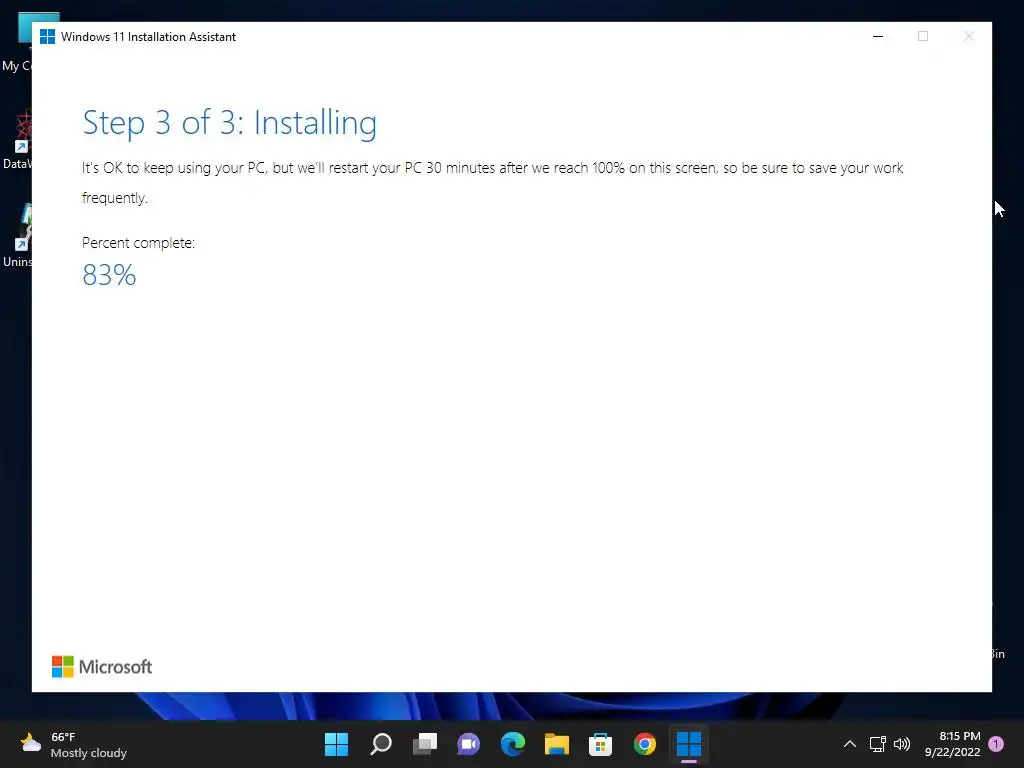Click the 'Step 3 of 3: Installing' heading
This screenshot has width=1024, height=768.
[x=229, y=123]
